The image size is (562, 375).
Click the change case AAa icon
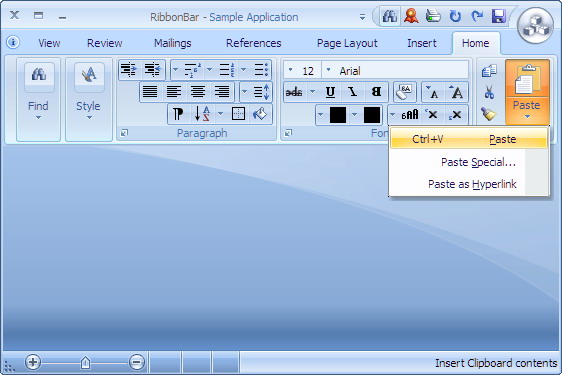tap(409, 115)
